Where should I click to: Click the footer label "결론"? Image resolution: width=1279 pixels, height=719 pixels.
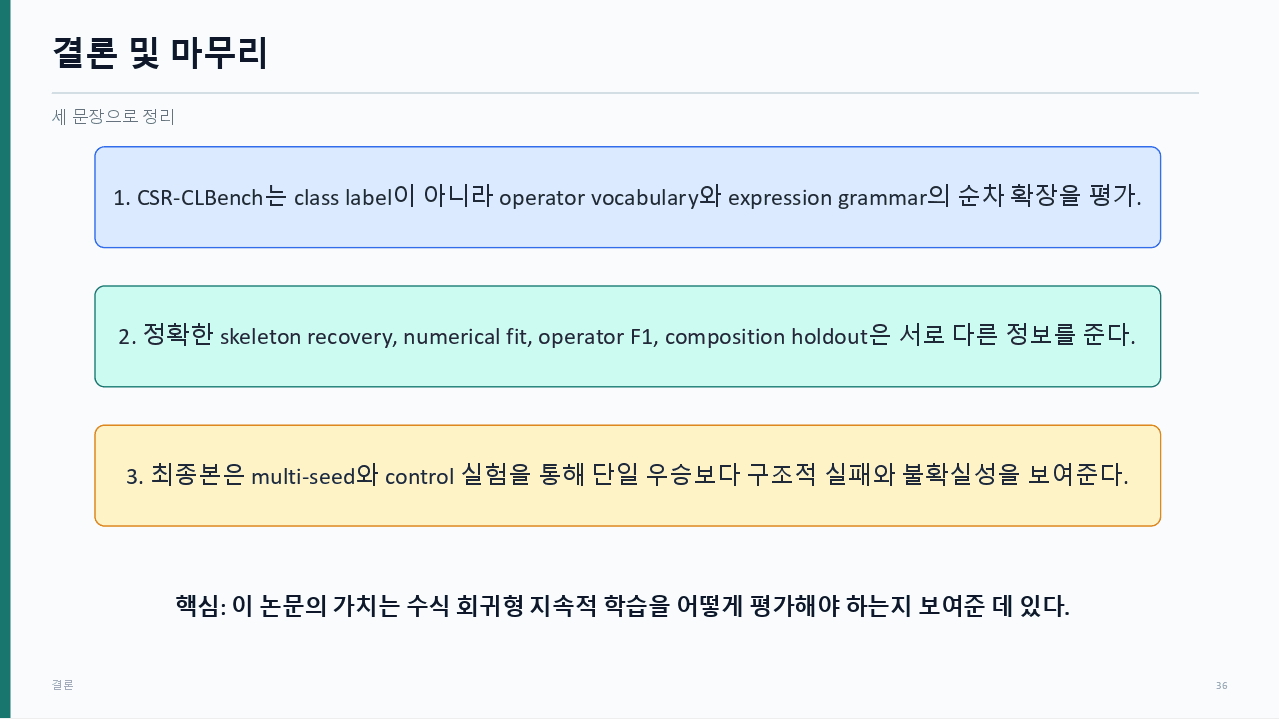[62, 685]
